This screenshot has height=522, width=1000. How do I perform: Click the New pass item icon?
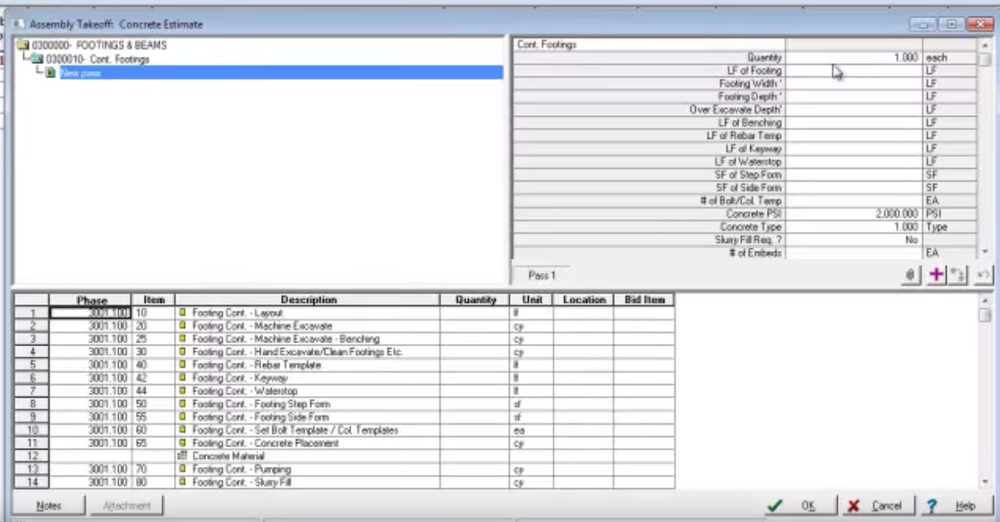pyautogui.click(x=50, y=73)
